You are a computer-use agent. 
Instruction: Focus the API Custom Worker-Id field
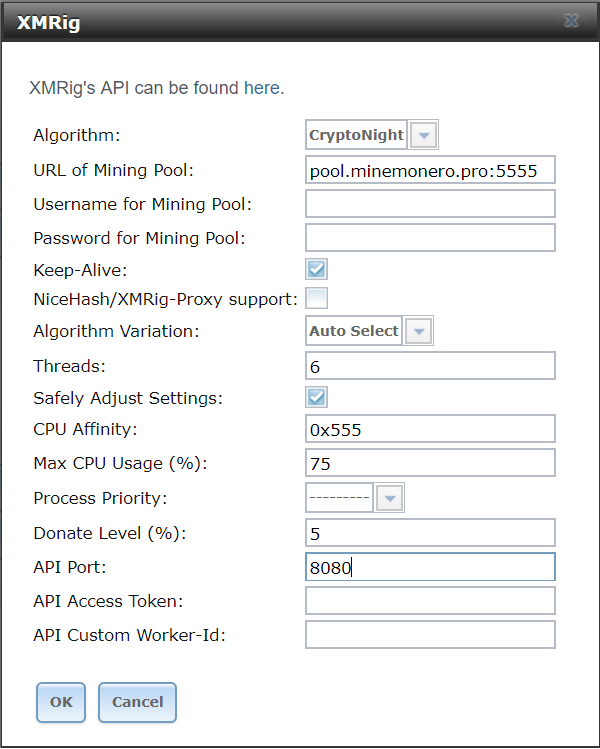point(430,635)
